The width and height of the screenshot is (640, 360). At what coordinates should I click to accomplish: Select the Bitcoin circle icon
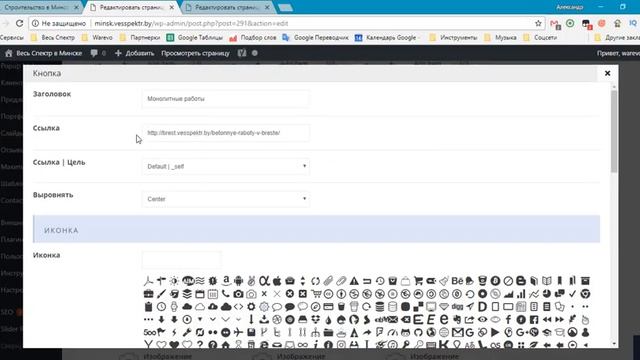[496, 281]
